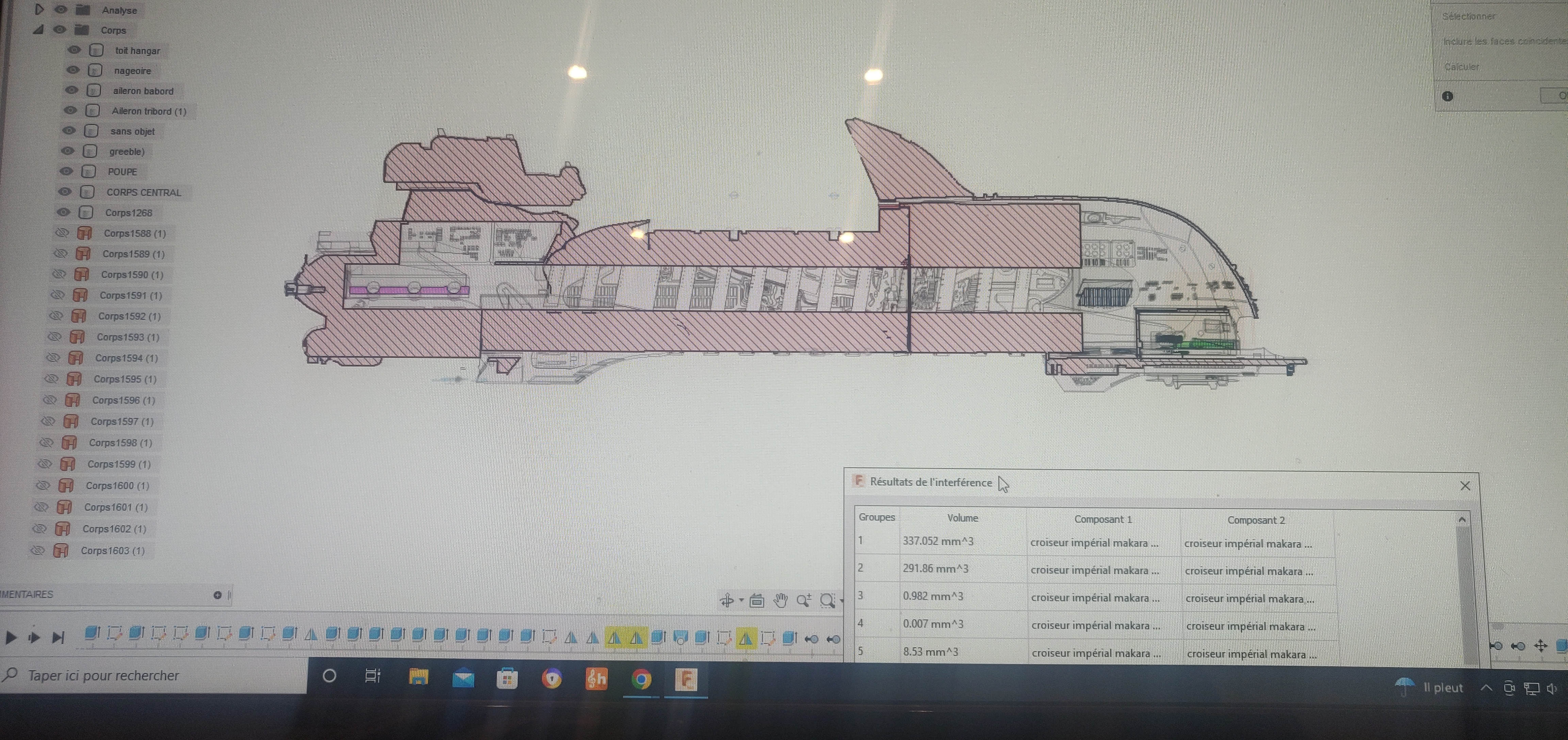Open the Fusion 360 taskbar icon
This screenshot has height=740, width=1568.
(x=686, y=678)
